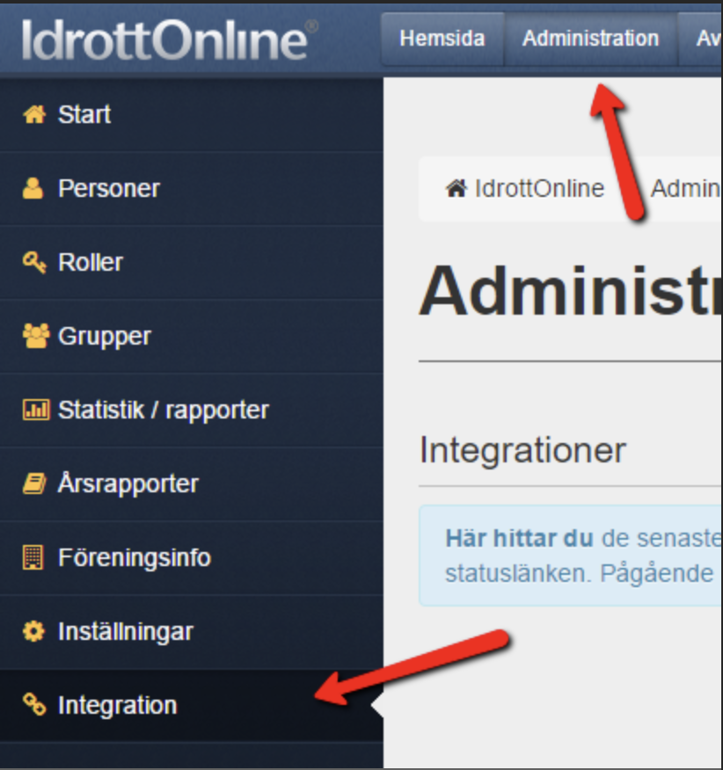Click the building icon beside Föreningsinfo
The height and width of the screenshot is (770, 723).
click(34, 557)
